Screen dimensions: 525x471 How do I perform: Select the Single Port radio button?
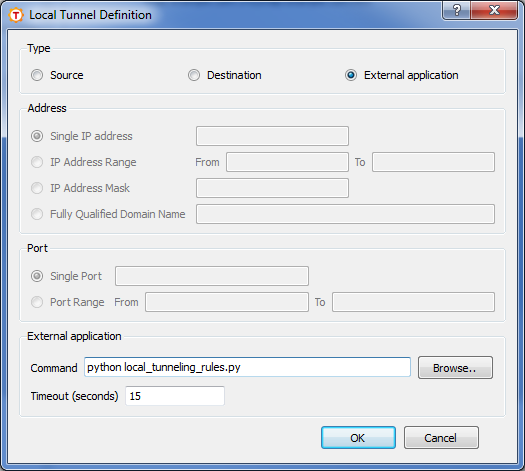pos(37,276)
